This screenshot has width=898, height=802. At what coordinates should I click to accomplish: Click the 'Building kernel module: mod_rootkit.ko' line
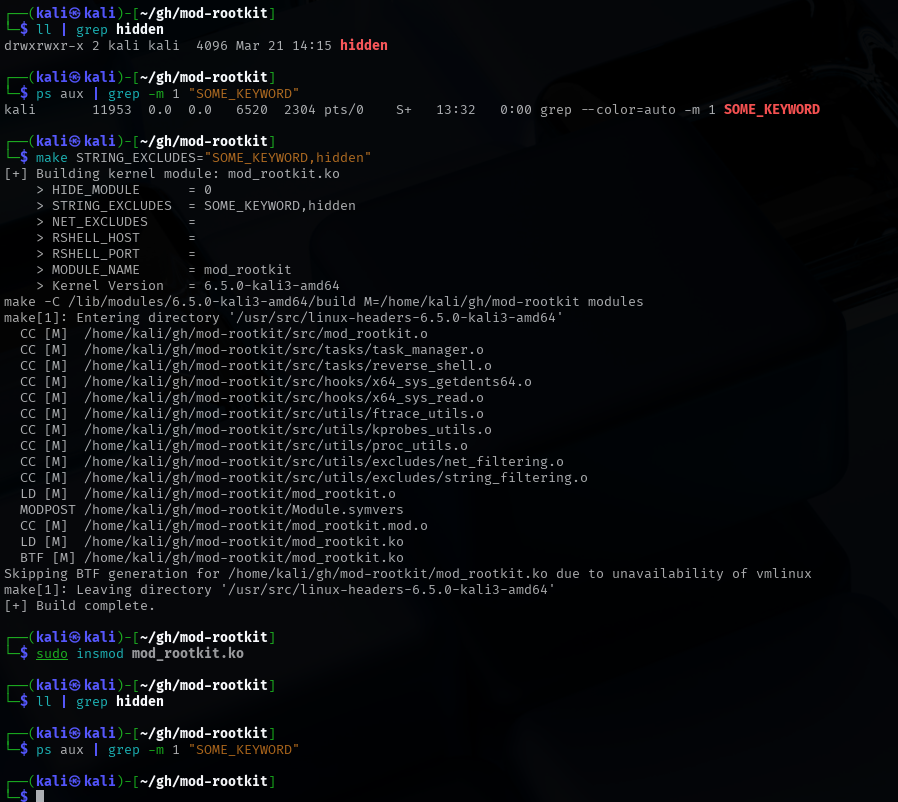(172, 174)
